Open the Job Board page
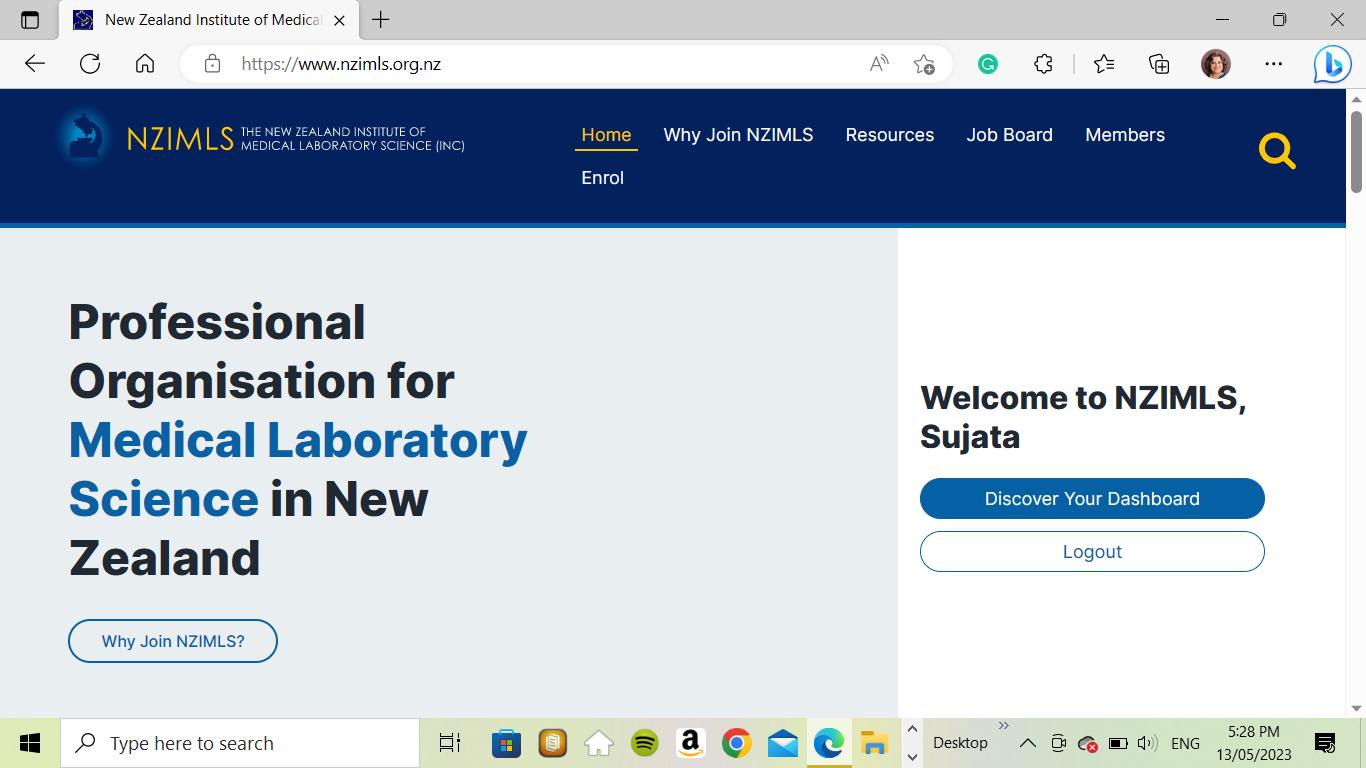This screenshot has height=768, width=1366. click(1009, 135)
